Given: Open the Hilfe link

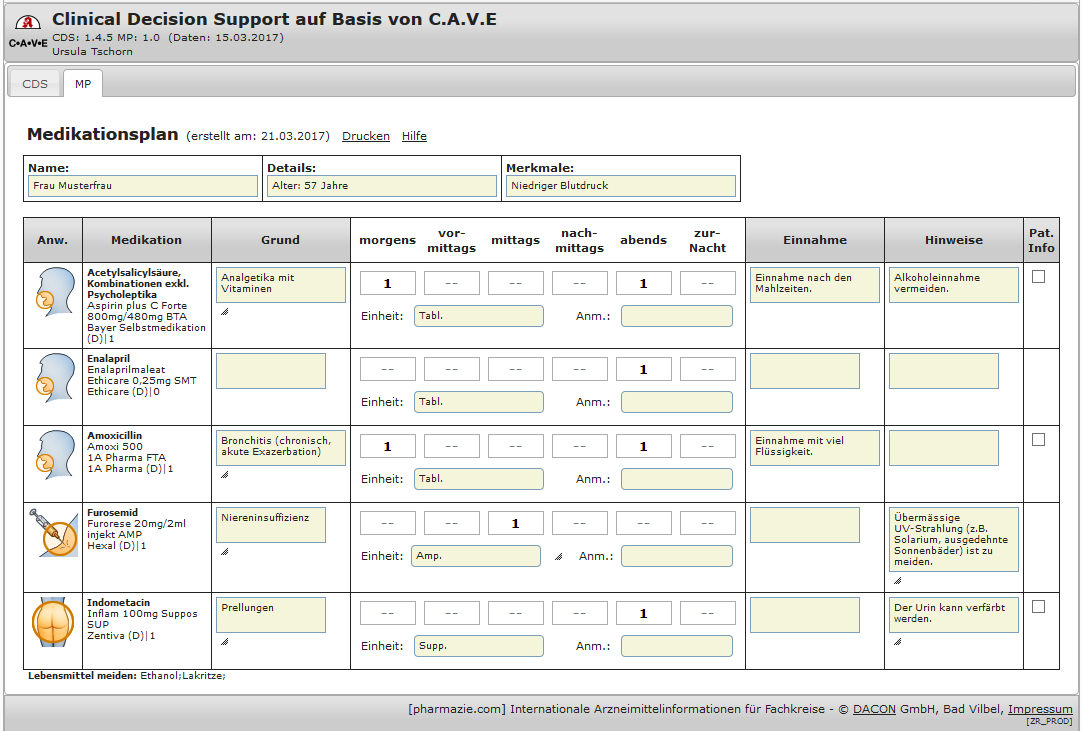Looking at the screenshot, I should (x=414, y=136).
